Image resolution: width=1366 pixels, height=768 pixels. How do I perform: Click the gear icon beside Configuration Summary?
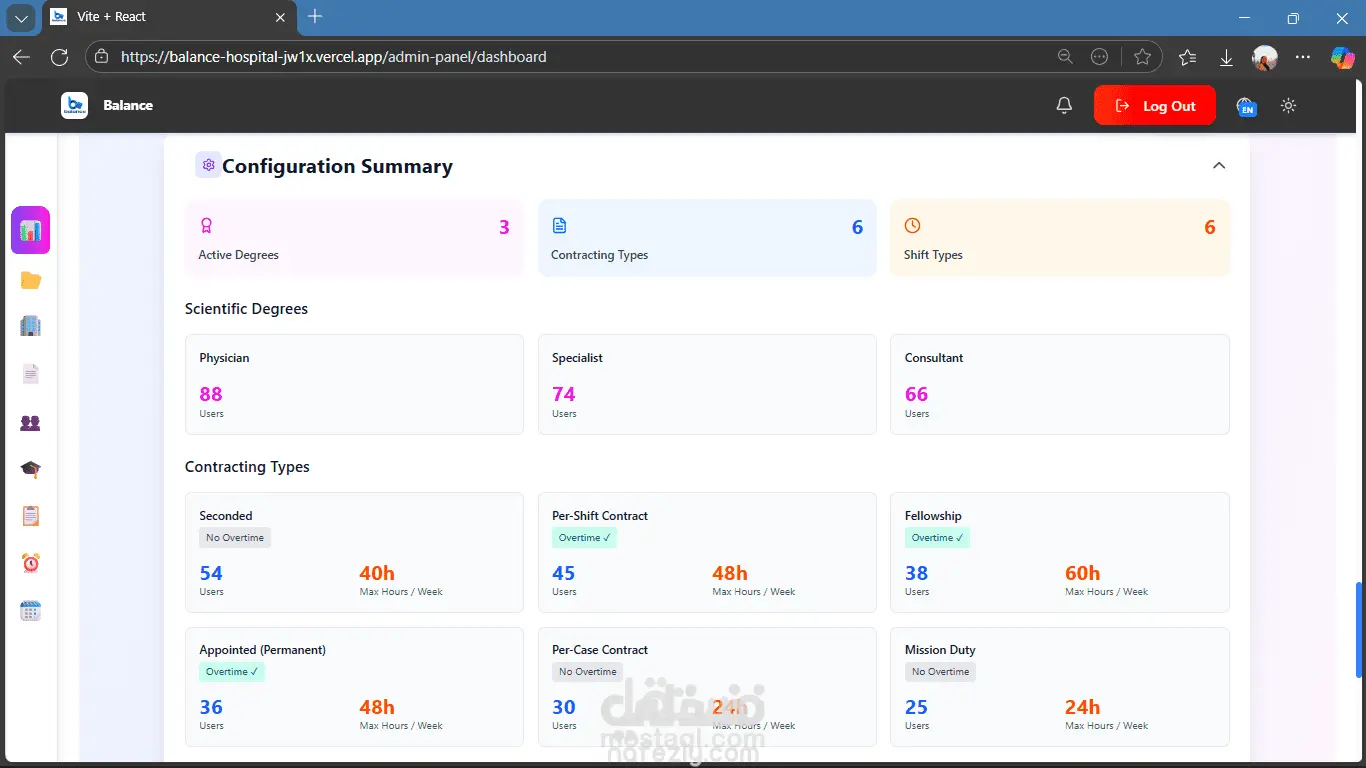(208, 165)
